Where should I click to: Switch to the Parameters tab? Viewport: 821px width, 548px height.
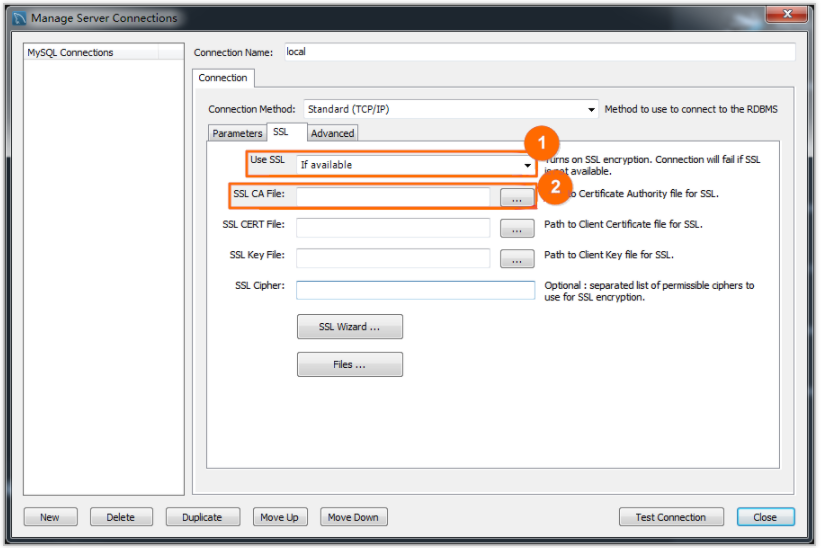[x=237, y=133]
